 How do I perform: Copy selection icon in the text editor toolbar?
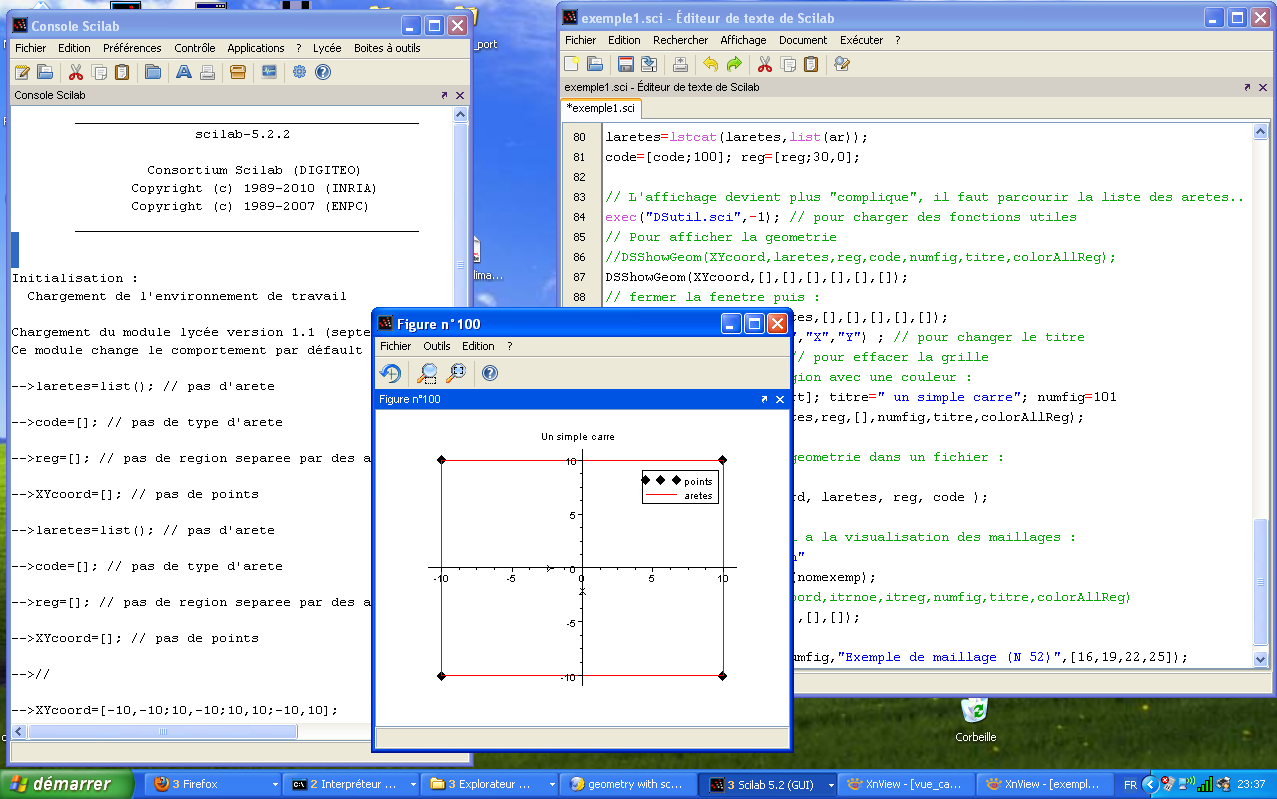point(788,64)
